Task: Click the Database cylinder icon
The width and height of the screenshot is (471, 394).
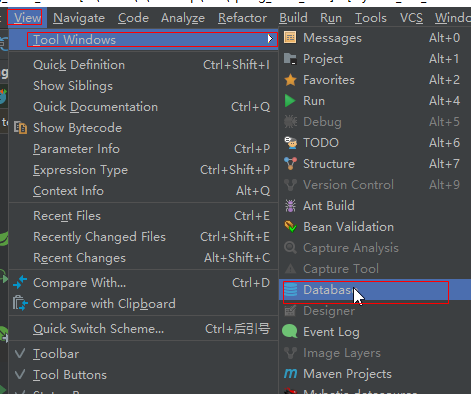Action: coord(290,290)
